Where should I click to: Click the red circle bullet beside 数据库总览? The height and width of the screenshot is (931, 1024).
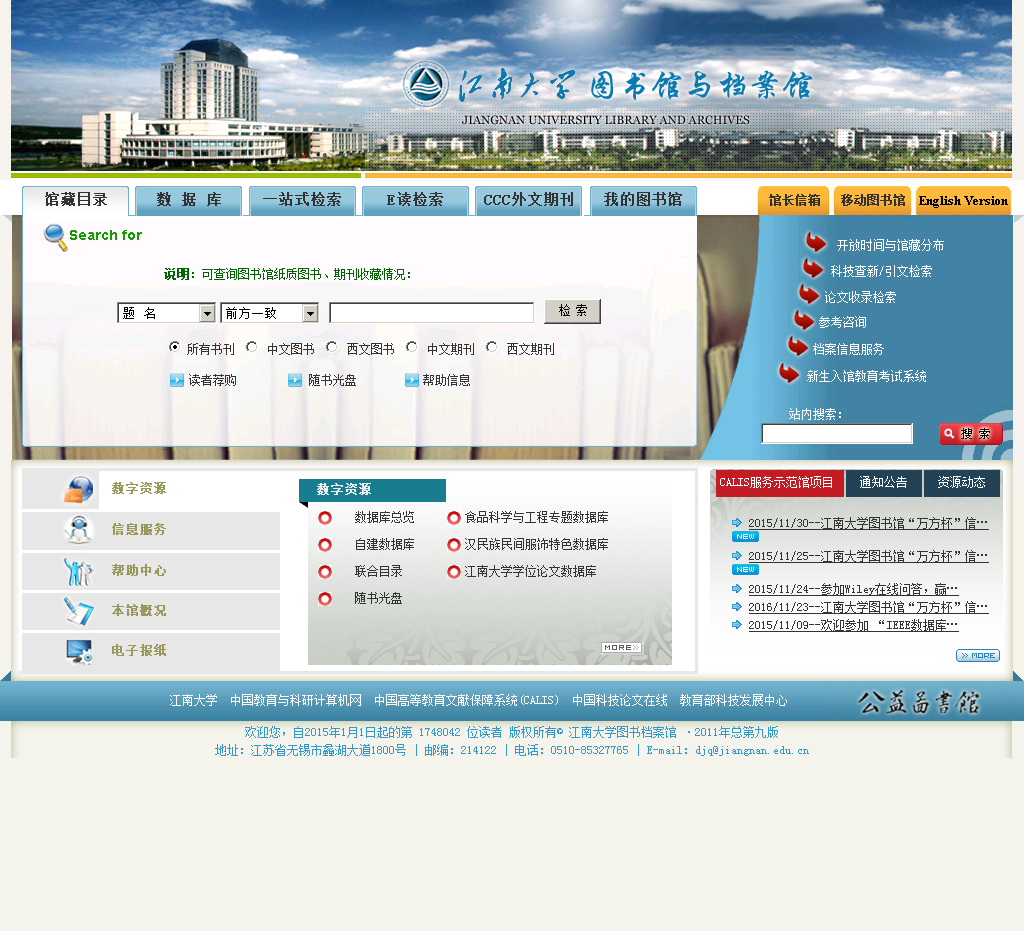pyautogui.click(x=325, y=518)
